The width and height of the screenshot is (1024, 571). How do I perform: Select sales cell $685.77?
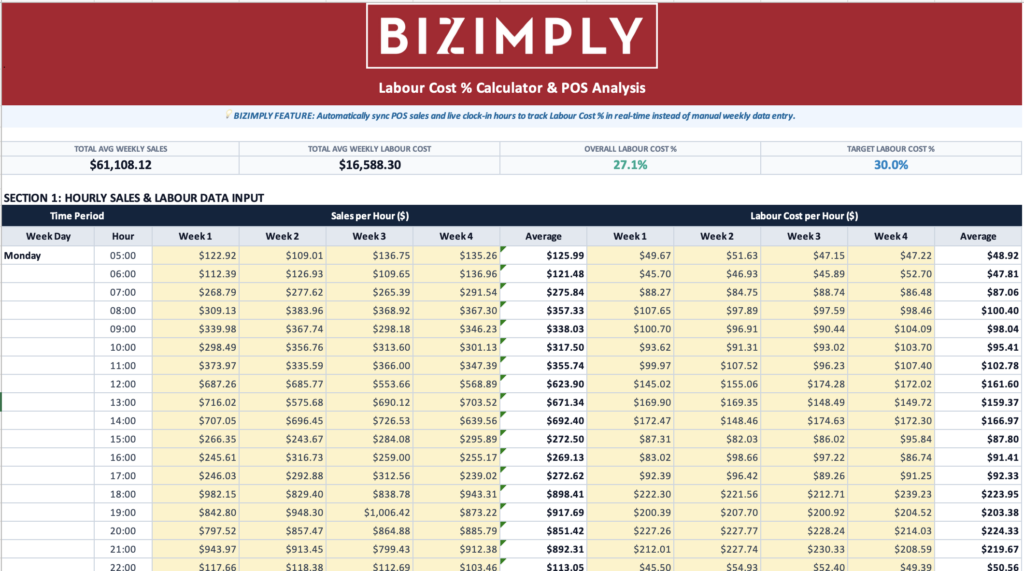[282, 383]
